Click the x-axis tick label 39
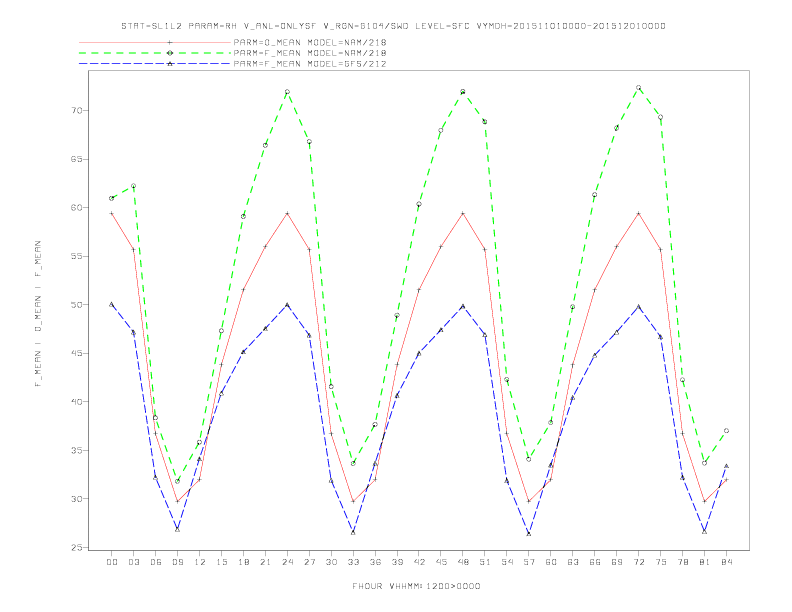Image resolution: width=792 pixels, height=612 pixels. [x=397, y=562]
